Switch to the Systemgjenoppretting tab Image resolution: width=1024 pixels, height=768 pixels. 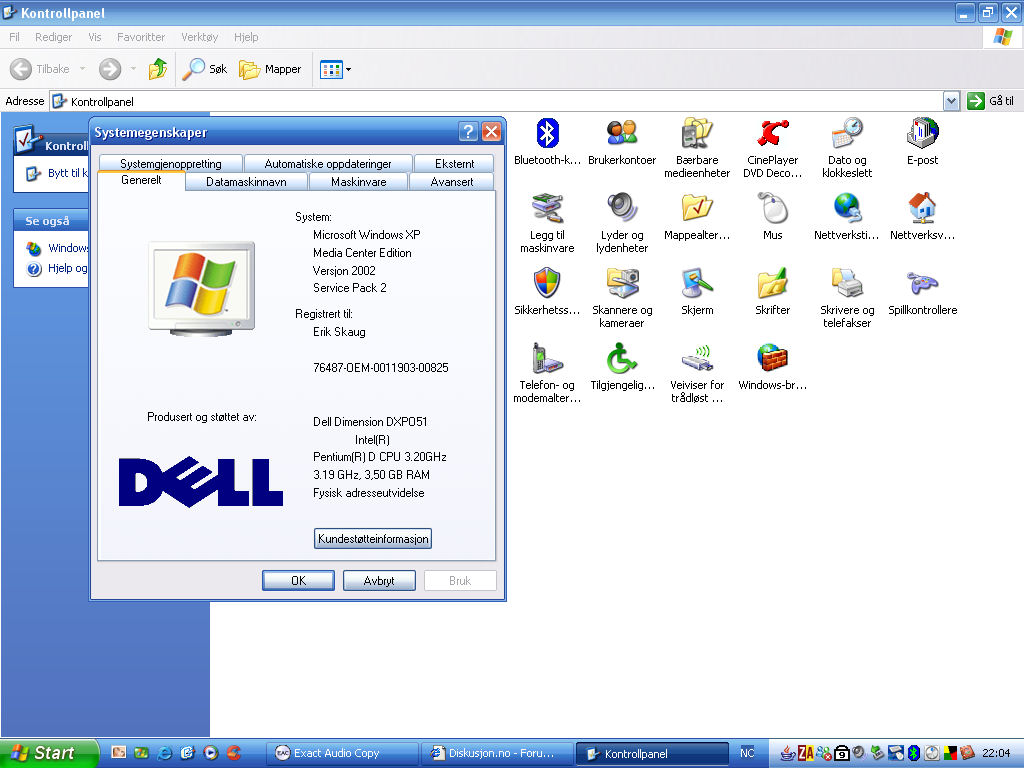pyautogui.click(x=171, y=163)
